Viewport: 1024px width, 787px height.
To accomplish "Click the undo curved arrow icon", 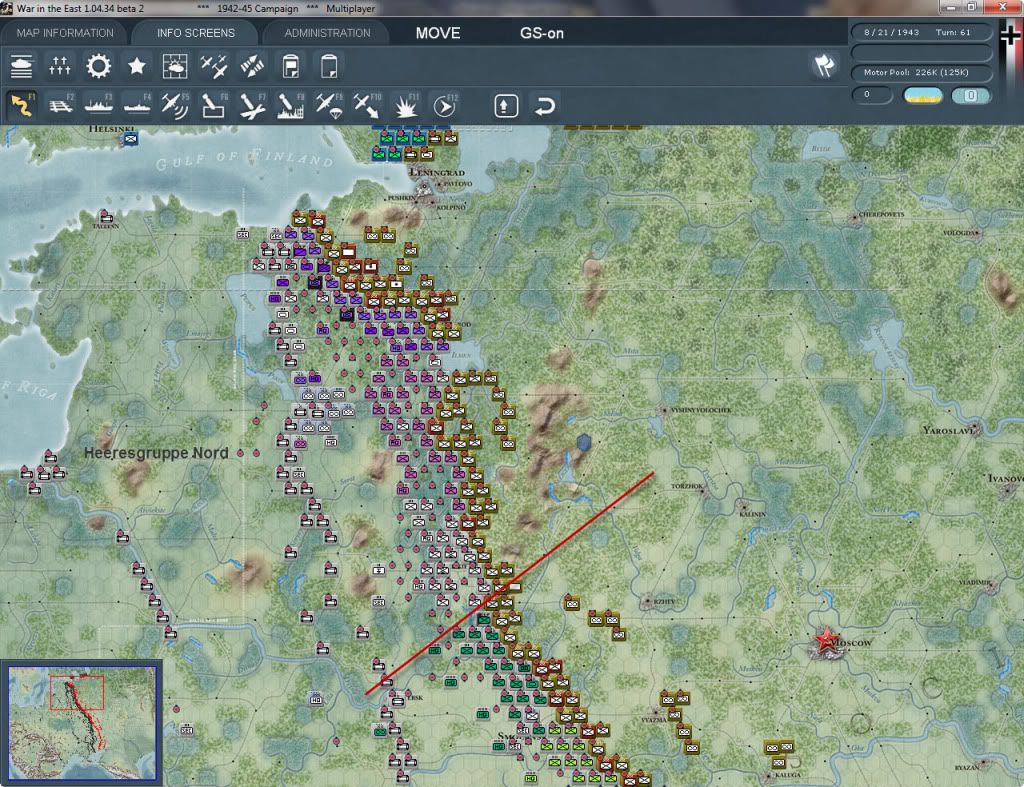I will [545, 106].
